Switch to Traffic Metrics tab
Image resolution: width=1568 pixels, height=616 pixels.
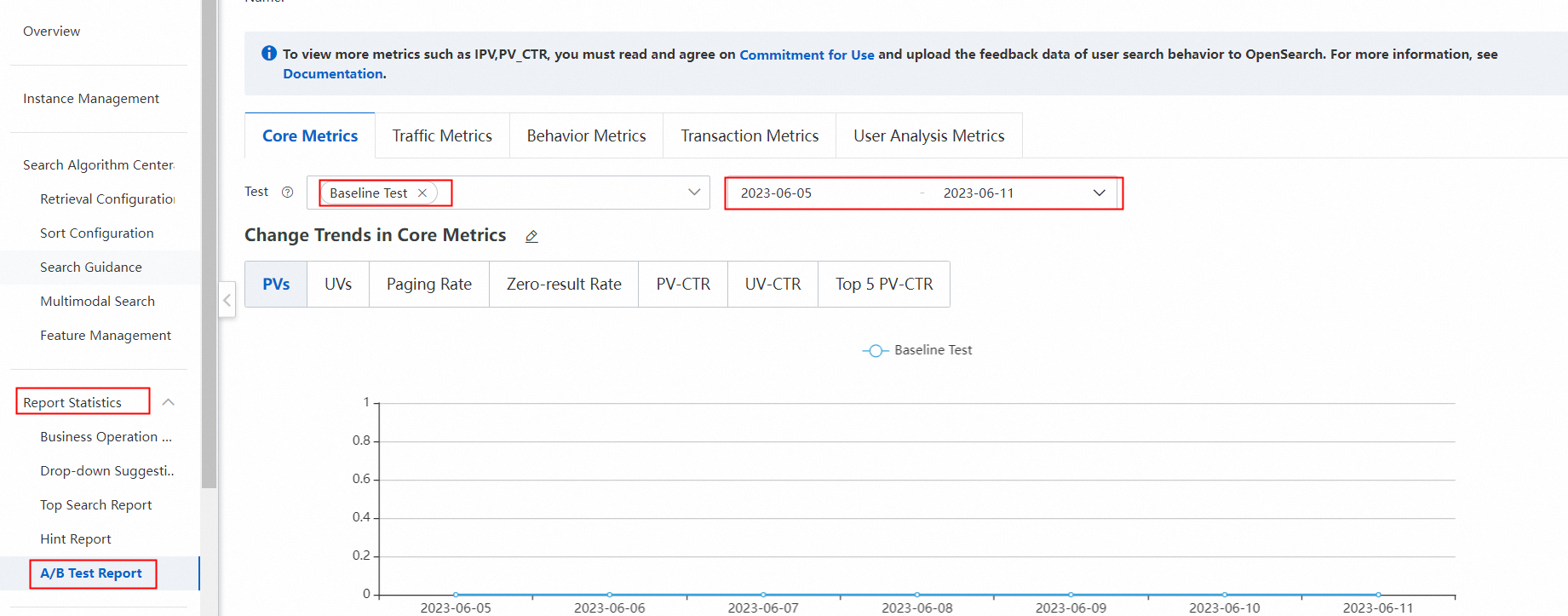[x=442, y=136]
